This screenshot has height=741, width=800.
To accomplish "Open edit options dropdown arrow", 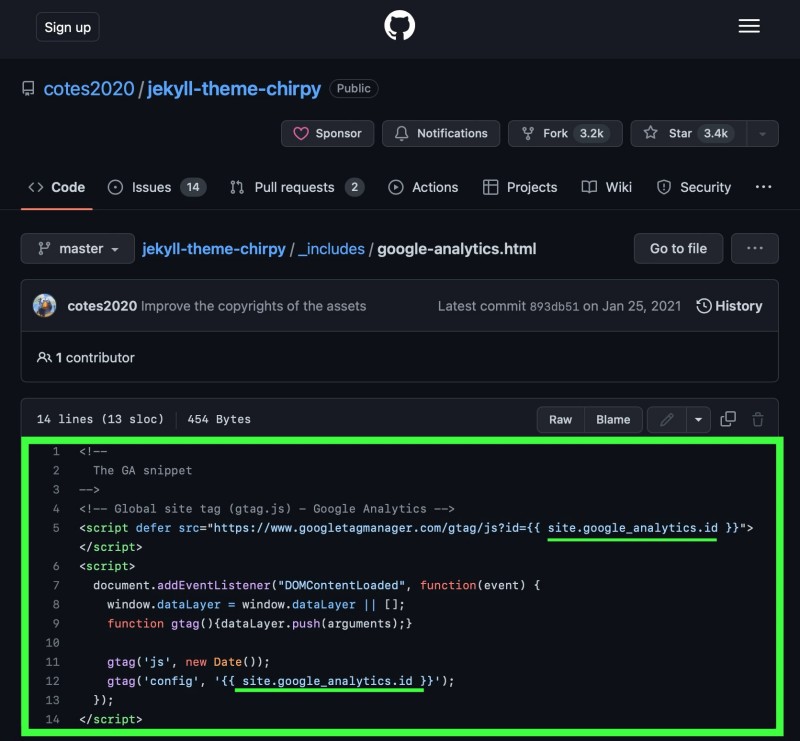I will pyautogui.click(x=697, y=419).
